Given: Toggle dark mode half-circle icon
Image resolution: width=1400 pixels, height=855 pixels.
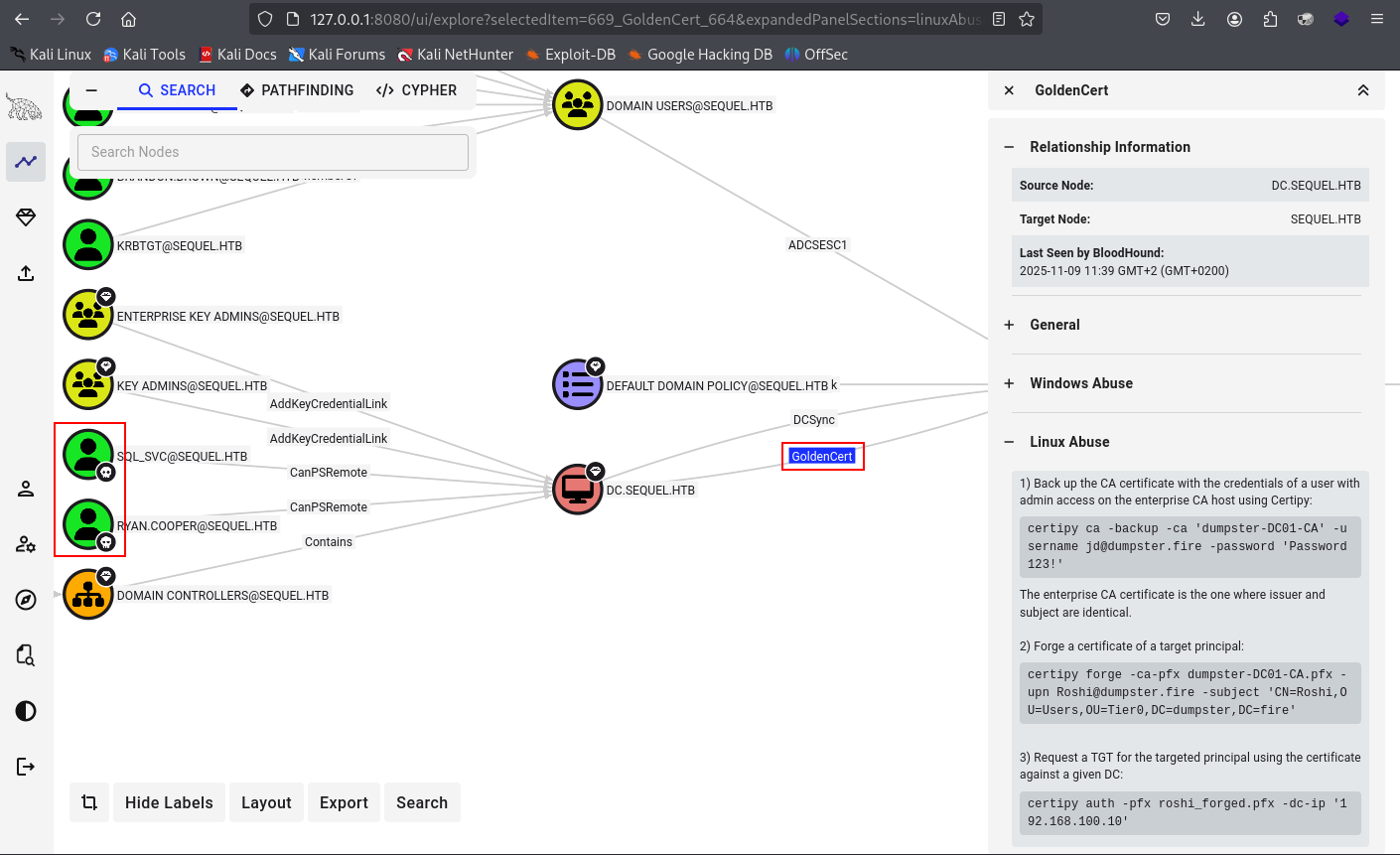Looking at the screenshot, I should [x=26, y=711].
